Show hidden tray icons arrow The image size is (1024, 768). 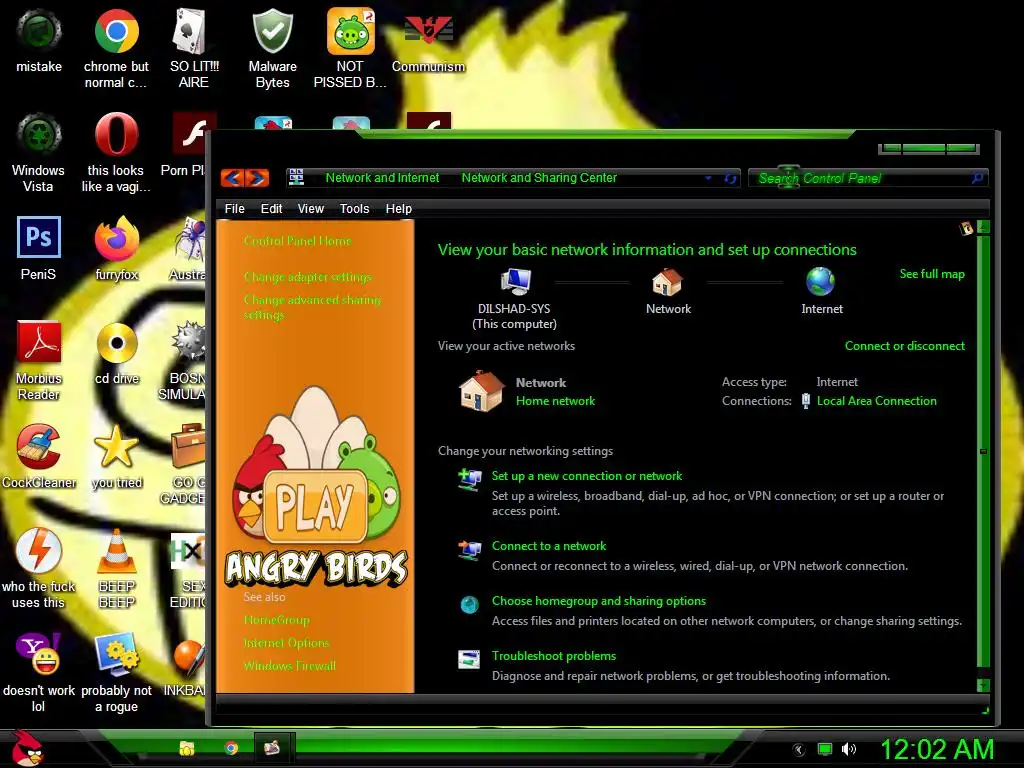(x=798, y=750)
